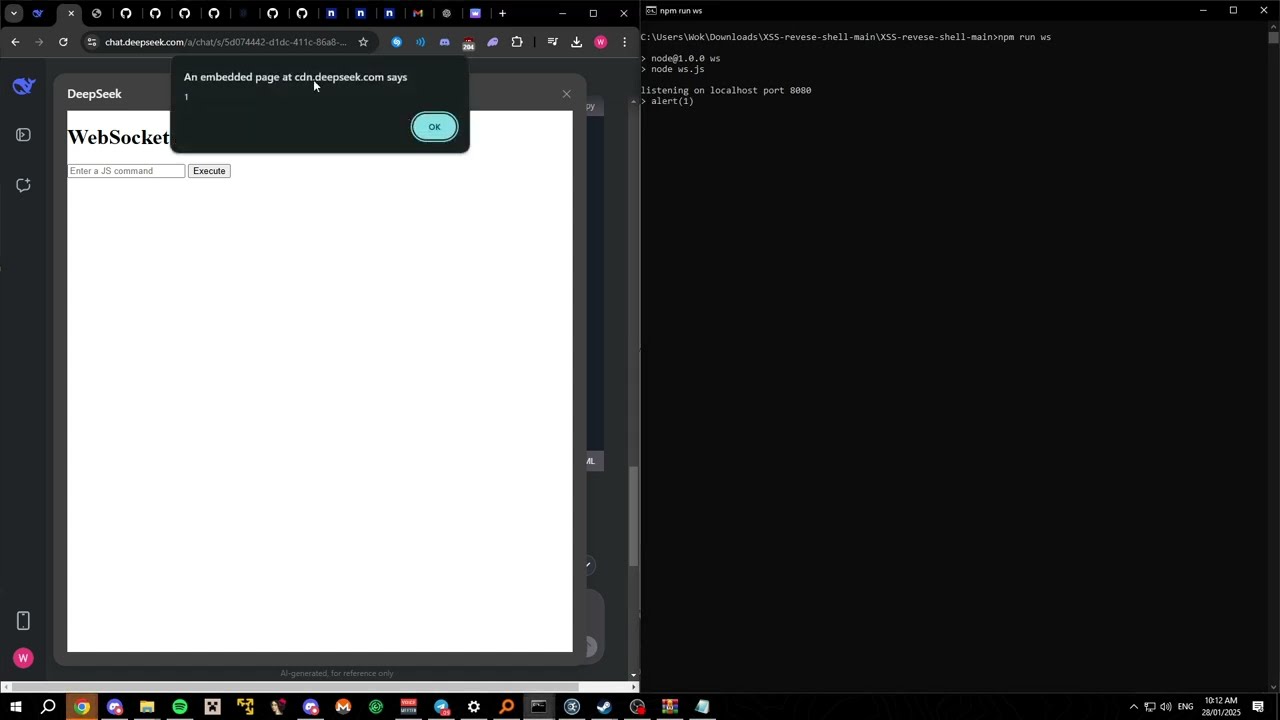Open the Discord extension icon
The image size is (1280, 720).
tap(445, 42)
